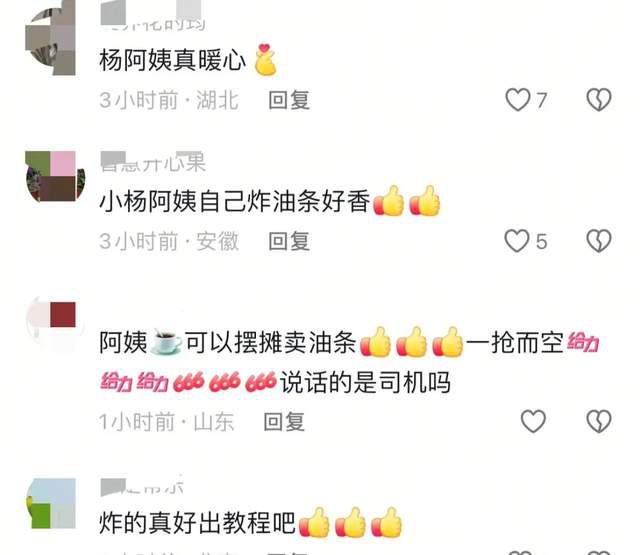Open avatar of 杨阿姨真暖心 commenter
Viewport: 640px width, 555px height.
pos(51,41)
